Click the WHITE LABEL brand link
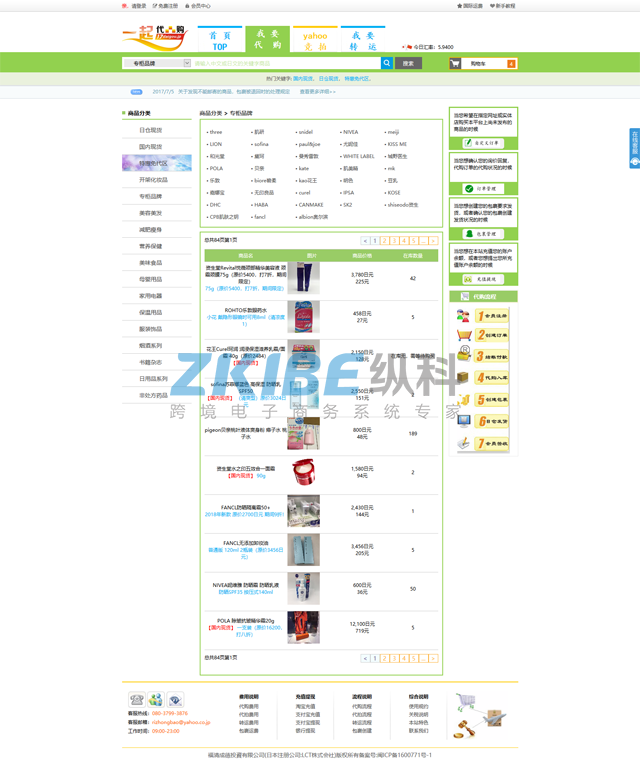 [x=359, y=156]
